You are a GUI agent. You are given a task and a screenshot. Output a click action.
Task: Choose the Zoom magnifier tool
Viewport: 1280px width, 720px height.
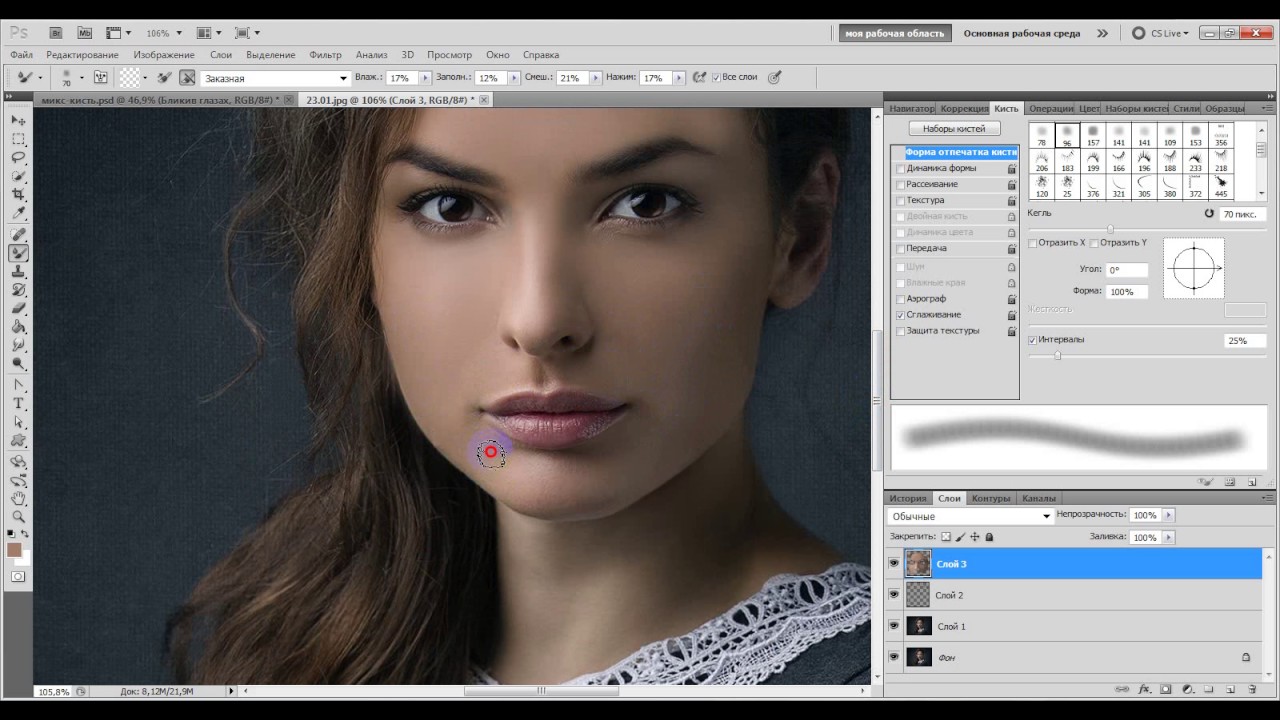pyautogui.click(x=18, y=517)
